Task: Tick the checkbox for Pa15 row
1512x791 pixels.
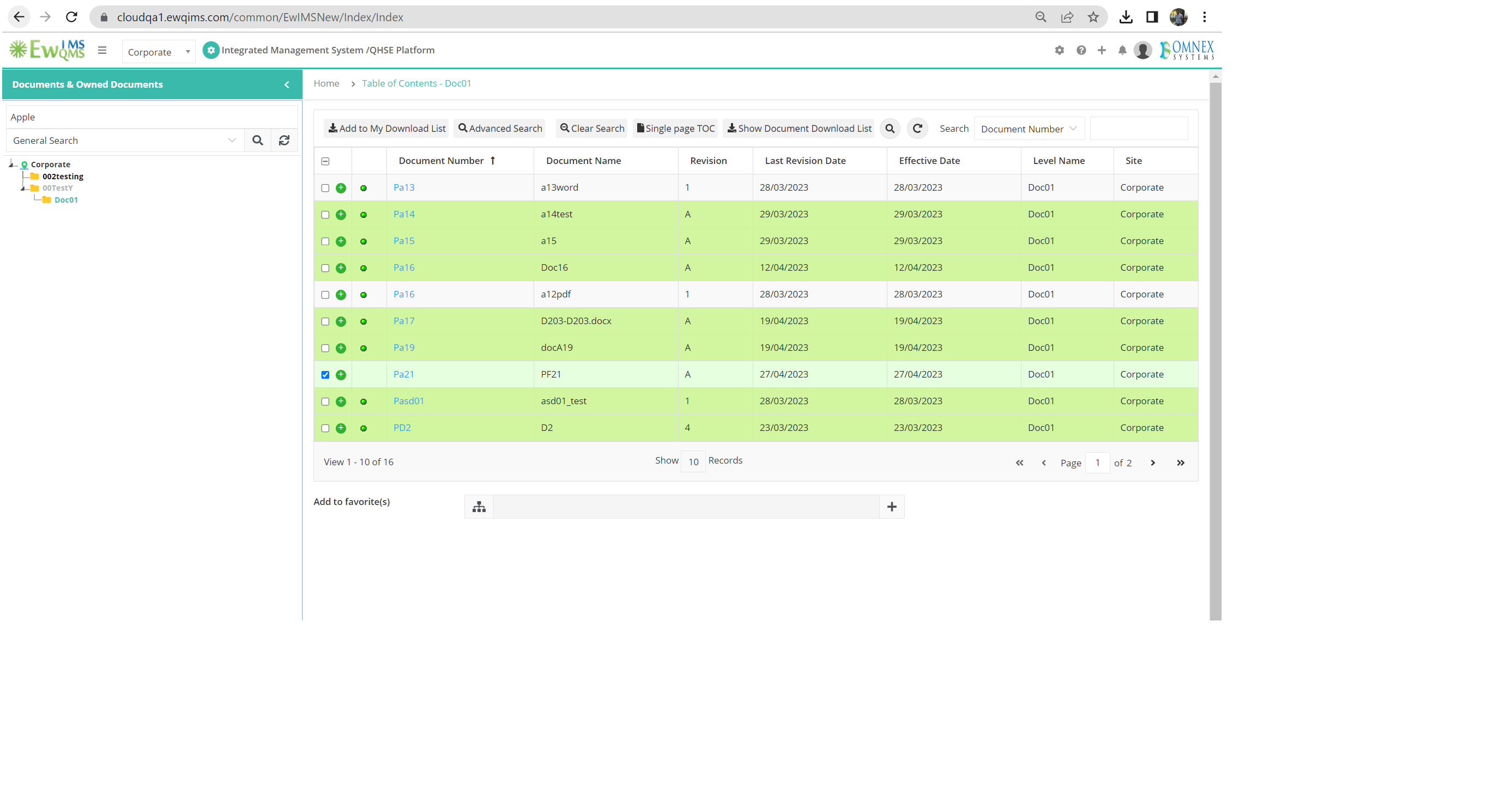Action: [325, 242]
